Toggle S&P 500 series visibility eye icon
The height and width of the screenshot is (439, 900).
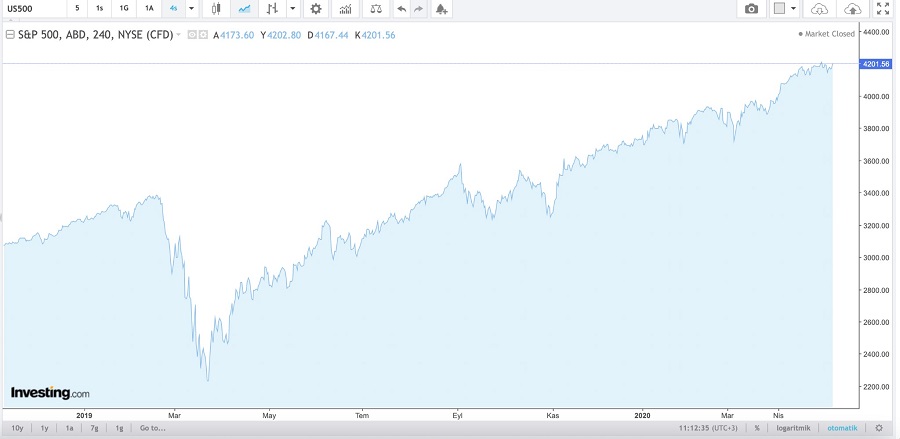pos(192,35)
